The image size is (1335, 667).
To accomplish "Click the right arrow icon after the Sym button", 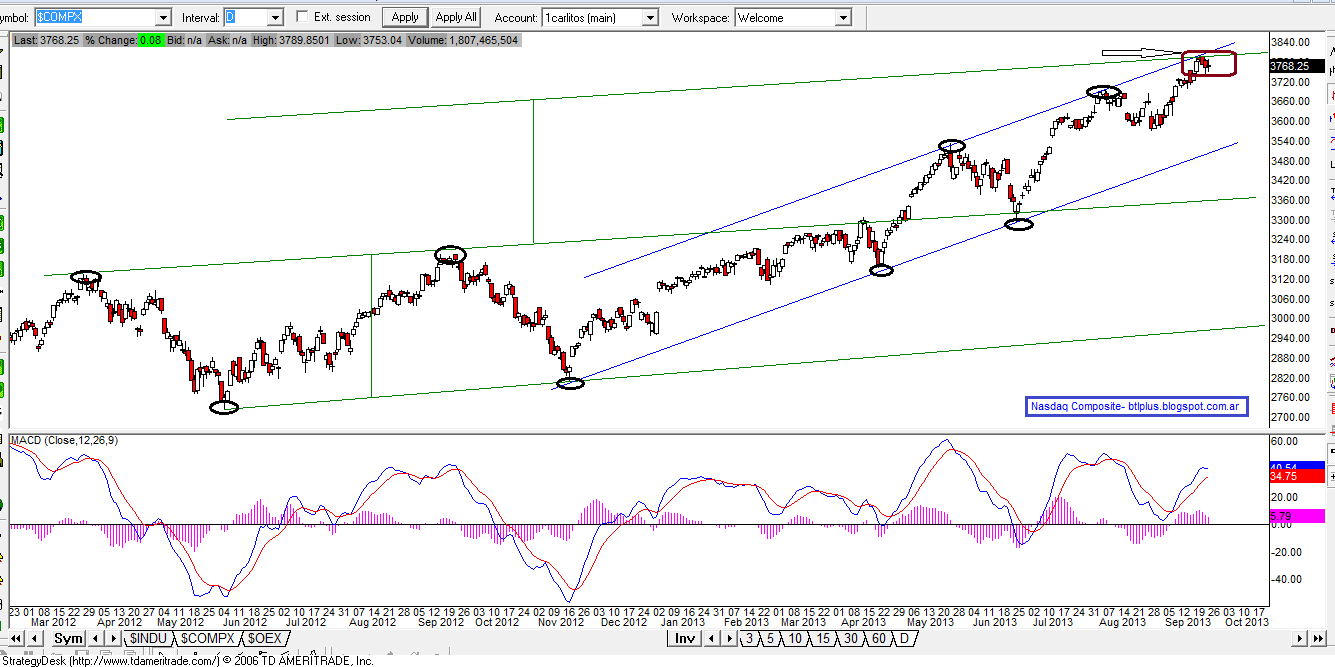I will 113,638.
